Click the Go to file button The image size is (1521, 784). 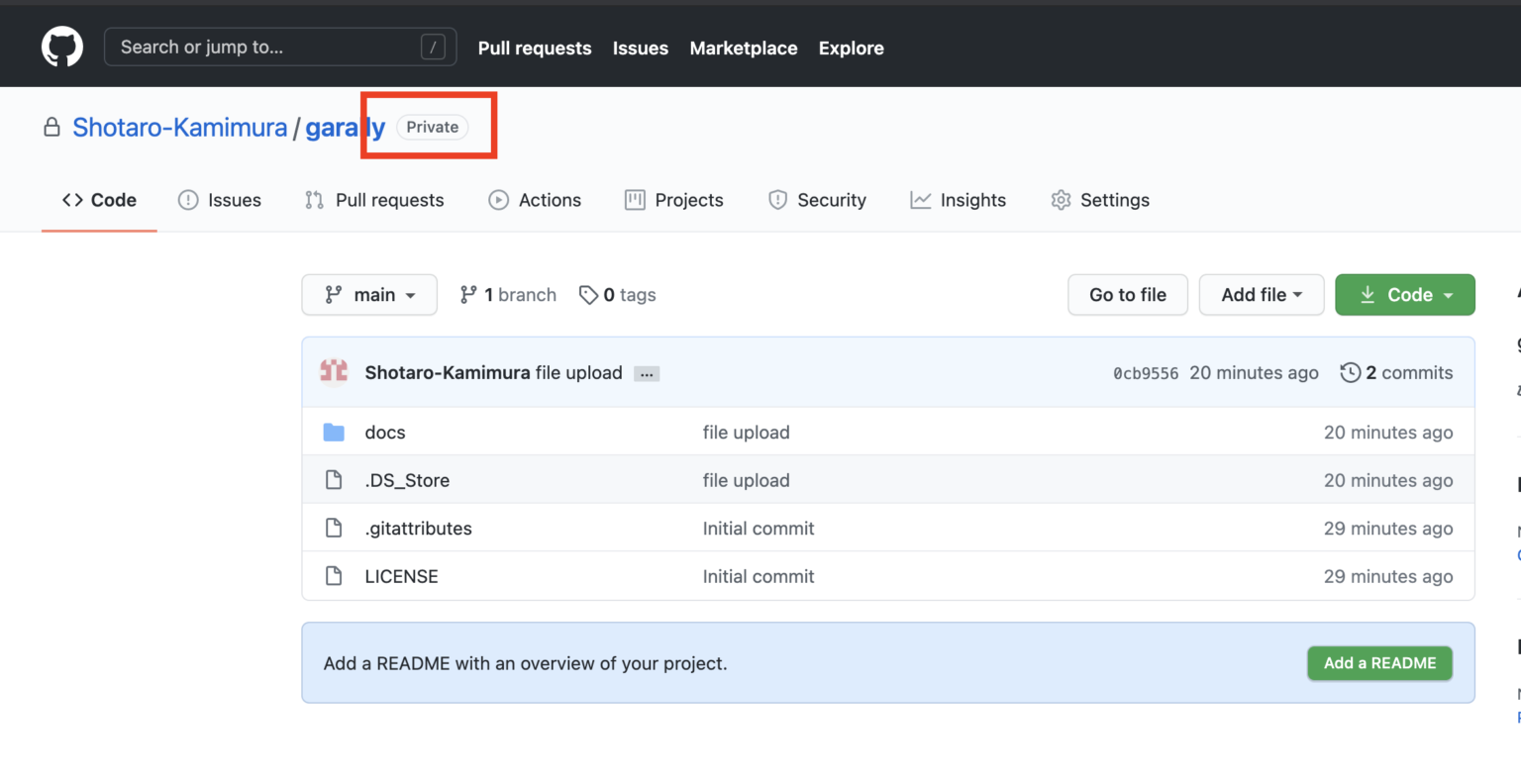coord(1127,295)
